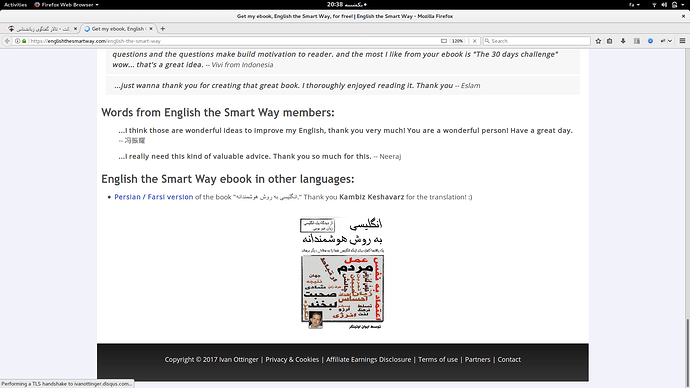Bookmark this page with the star
690x388 pixels.
(598, 41)
